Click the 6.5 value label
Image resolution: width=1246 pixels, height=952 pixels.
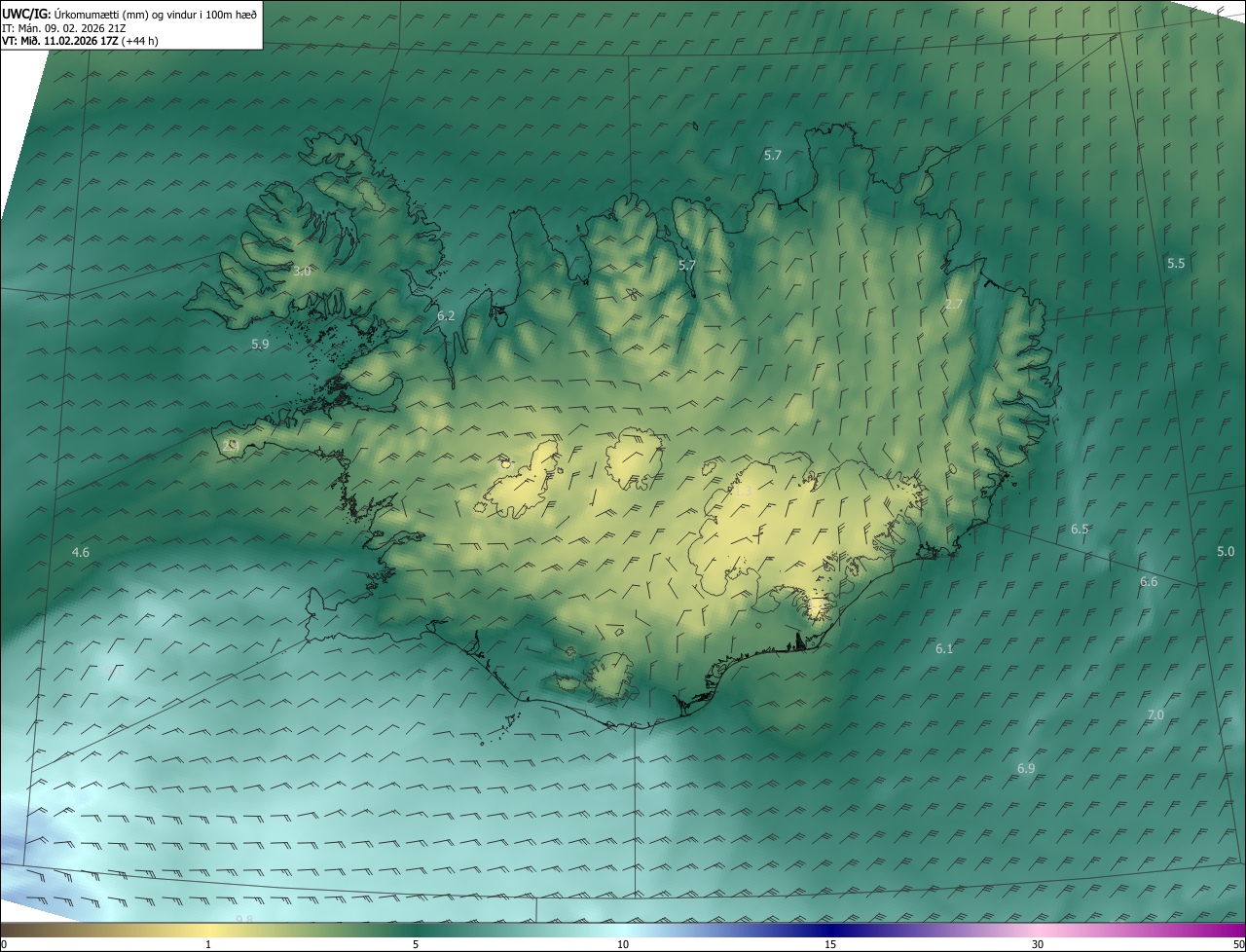click(1080, 530)
